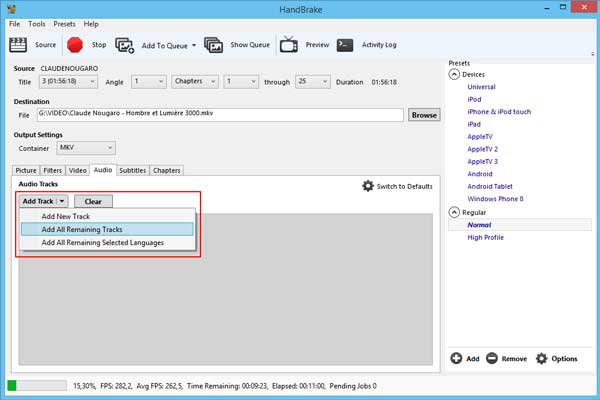
Task: Select the iPhone & iPod touch preset
Action: [499, 112]
